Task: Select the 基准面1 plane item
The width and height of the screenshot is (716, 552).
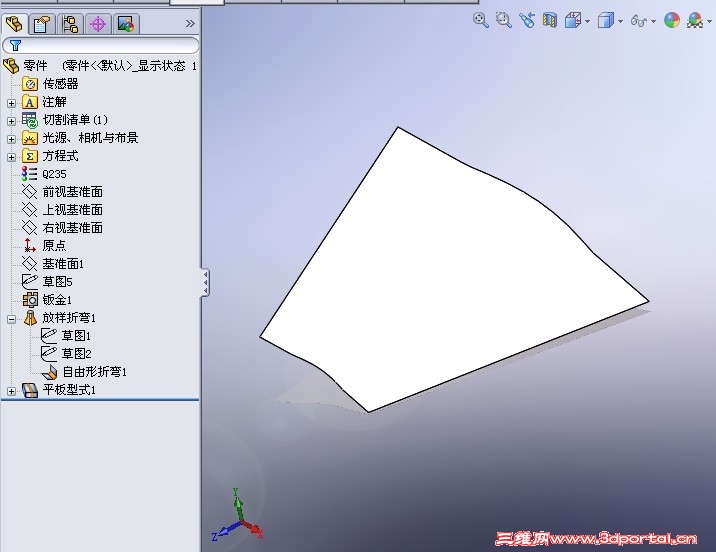Action: coord(53,264)
